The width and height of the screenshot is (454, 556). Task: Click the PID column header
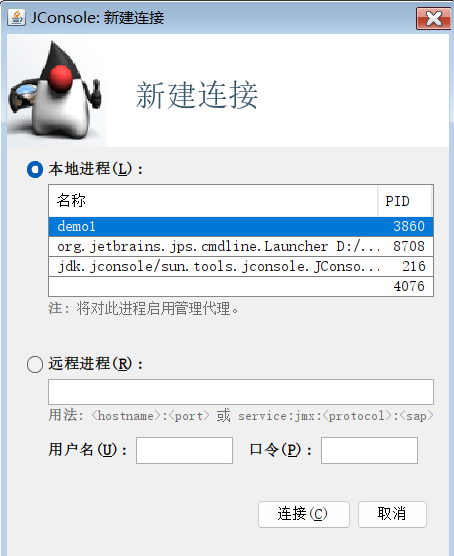[405, 201]
